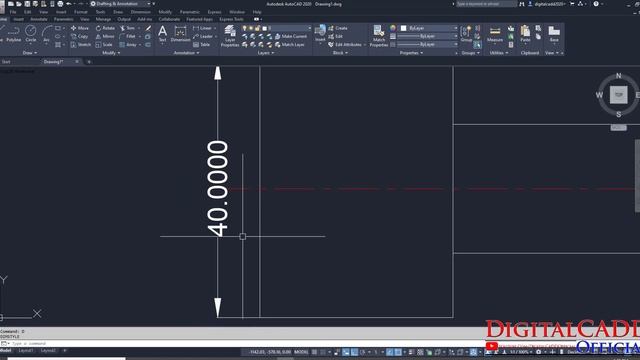Open the Workspace dropdown Drafting & Annotation
Viewport: 640px width, 360px height.
click(120, 4)
